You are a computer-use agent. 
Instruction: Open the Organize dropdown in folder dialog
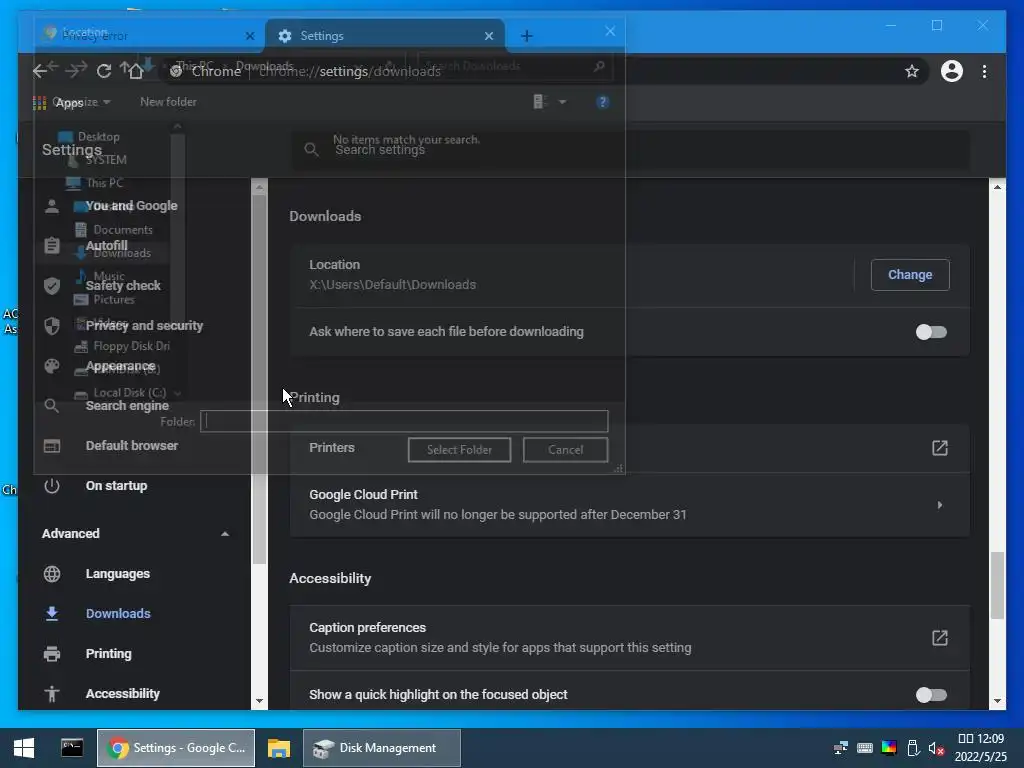point(82,102)
